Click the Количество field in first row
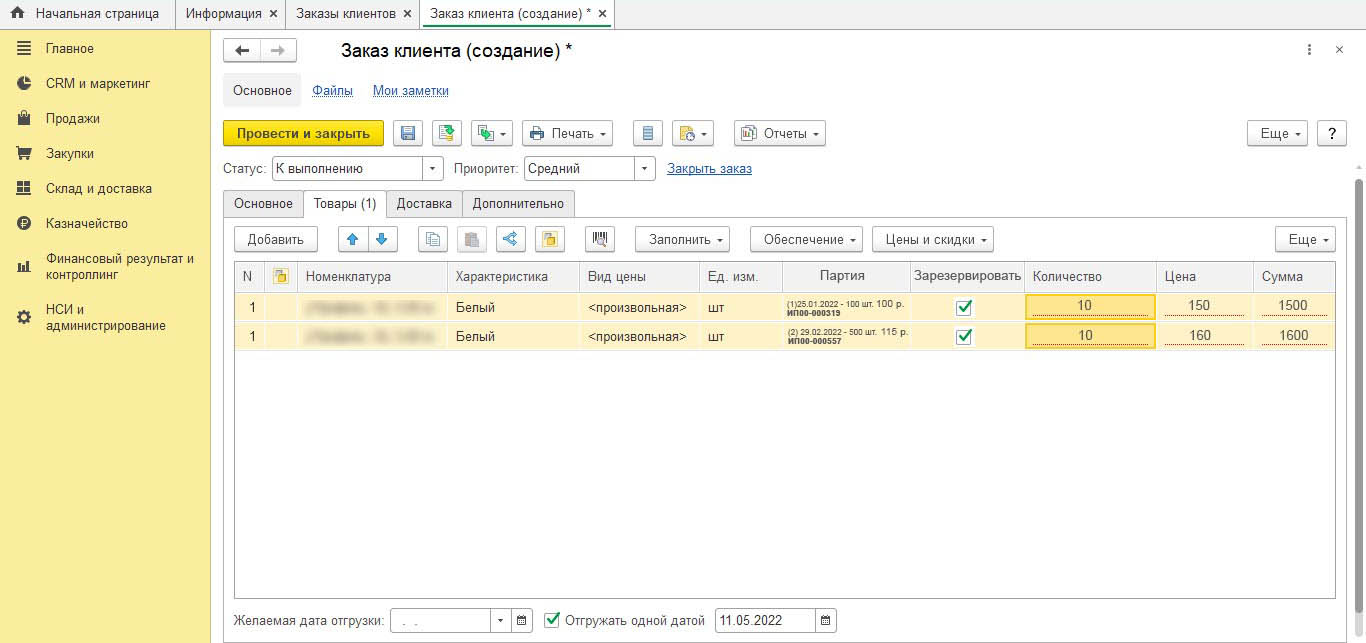Image resolution: width=1366 pixels, height=643 pixels. [1089, 307]
